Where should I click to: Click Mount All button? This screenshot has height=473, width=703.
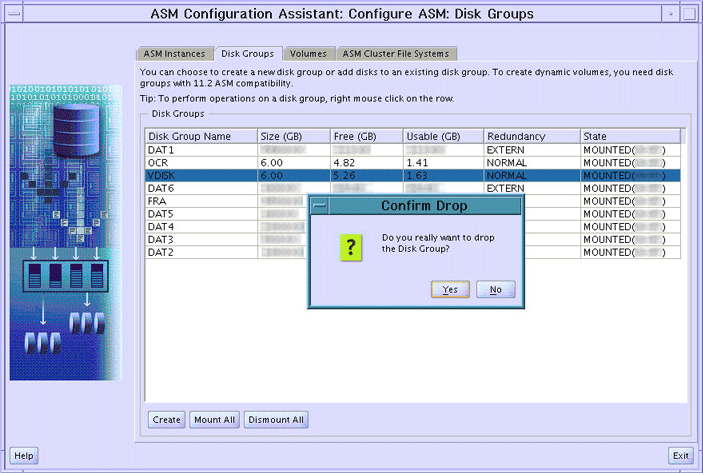[214, 420]
